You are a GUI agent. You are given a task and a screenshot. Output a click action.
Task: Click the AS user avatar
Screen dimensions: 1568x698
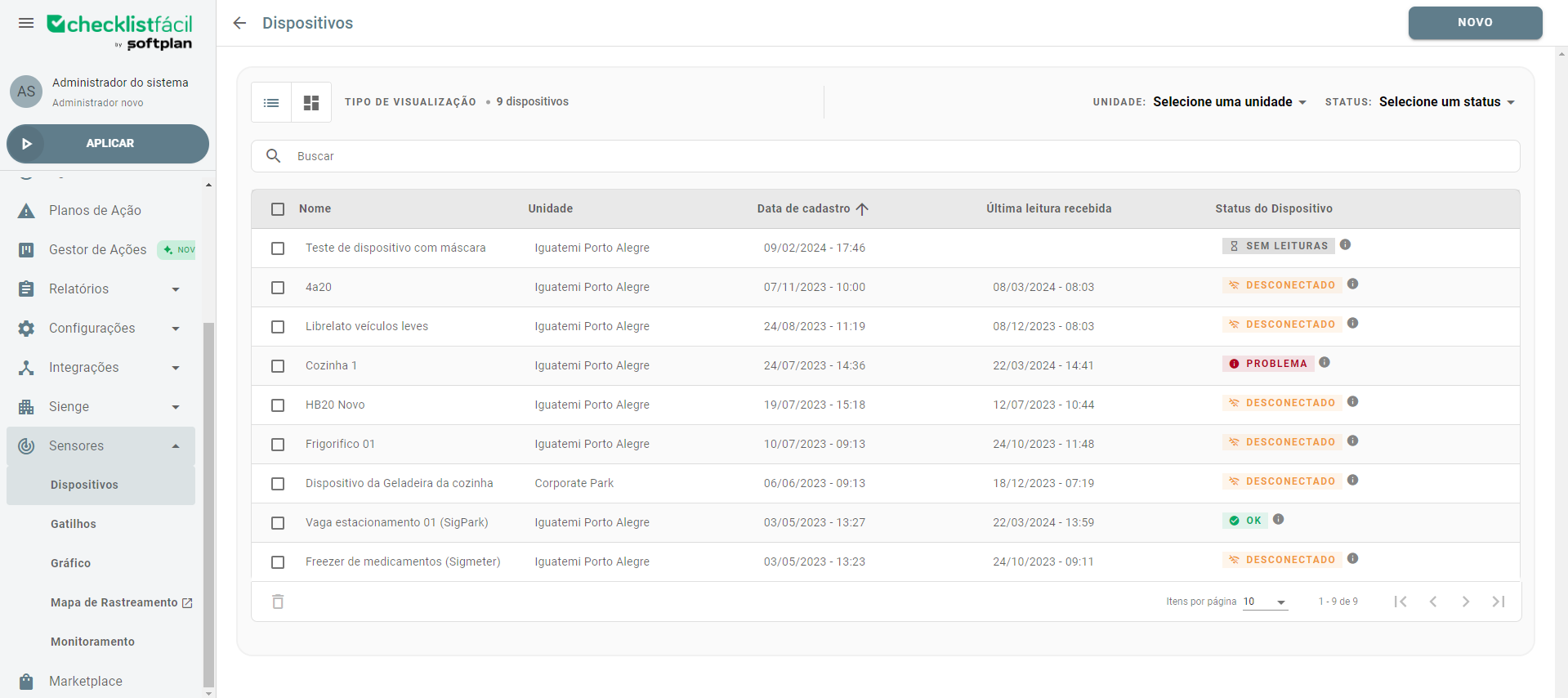click(26, 92)
